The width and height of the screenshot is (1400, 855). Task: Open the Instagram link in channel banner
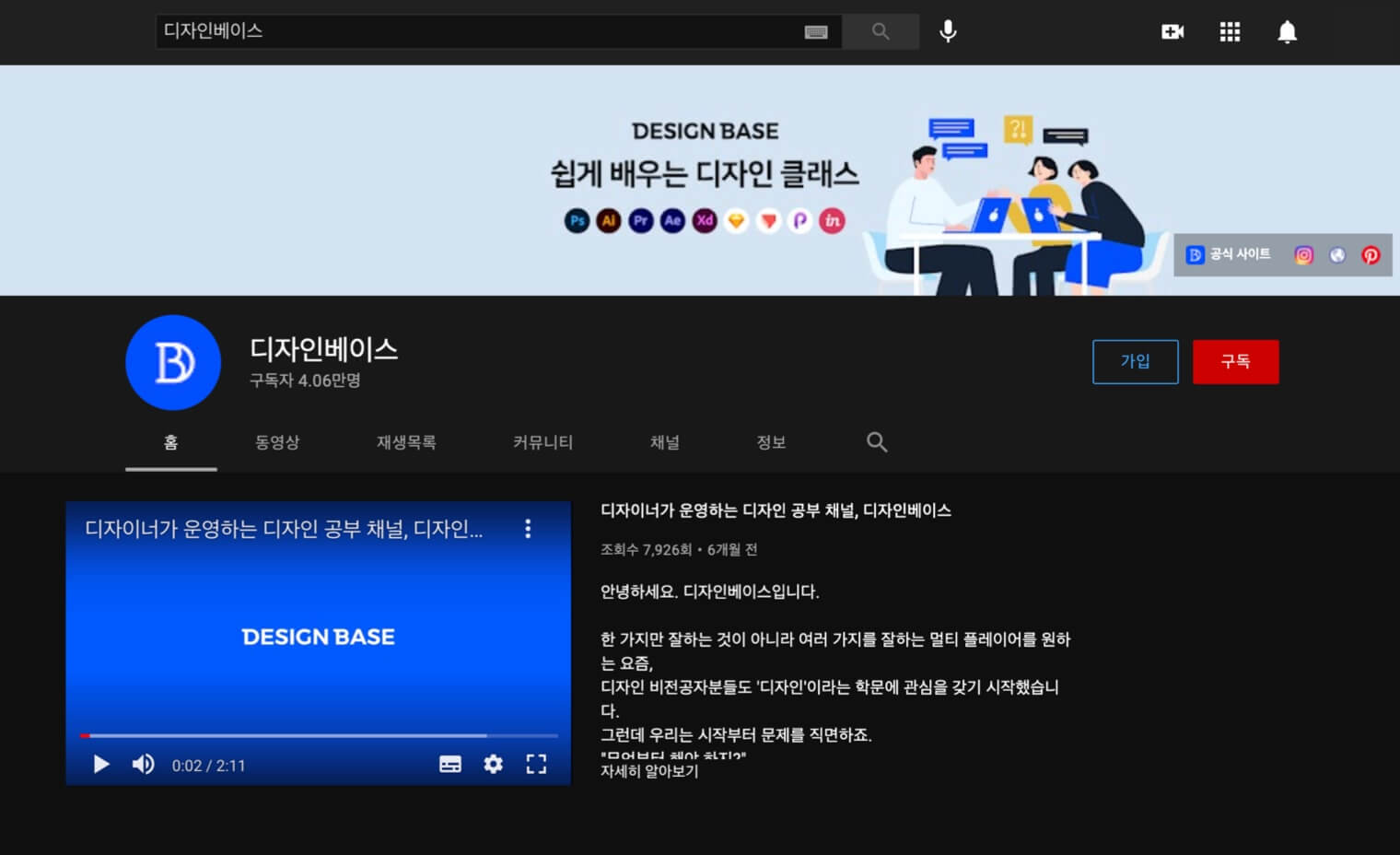(x=1303, y=255)
